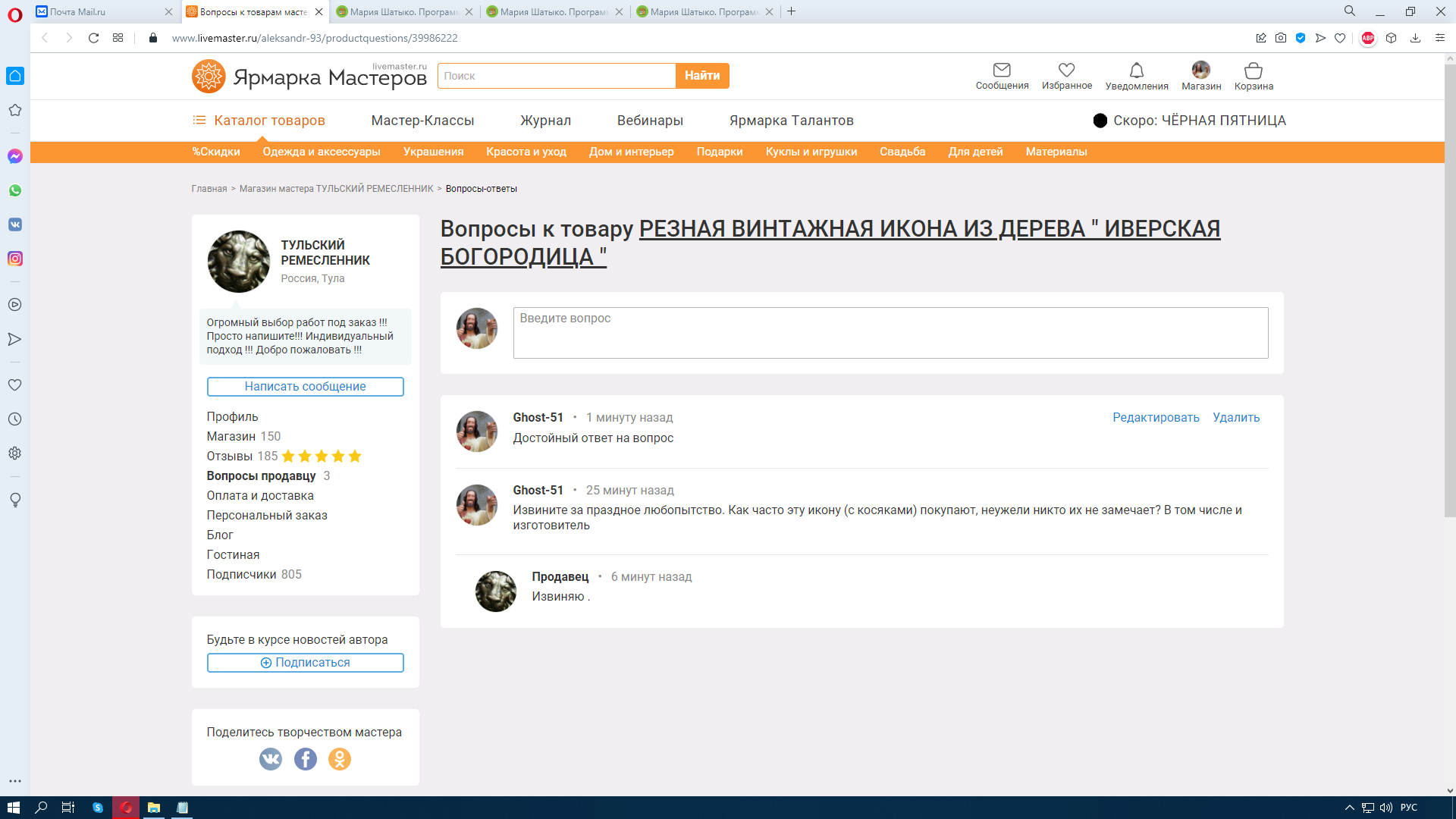Click Редактировать on the latest question
The image size is (1456, 819).
[1156, 418]
